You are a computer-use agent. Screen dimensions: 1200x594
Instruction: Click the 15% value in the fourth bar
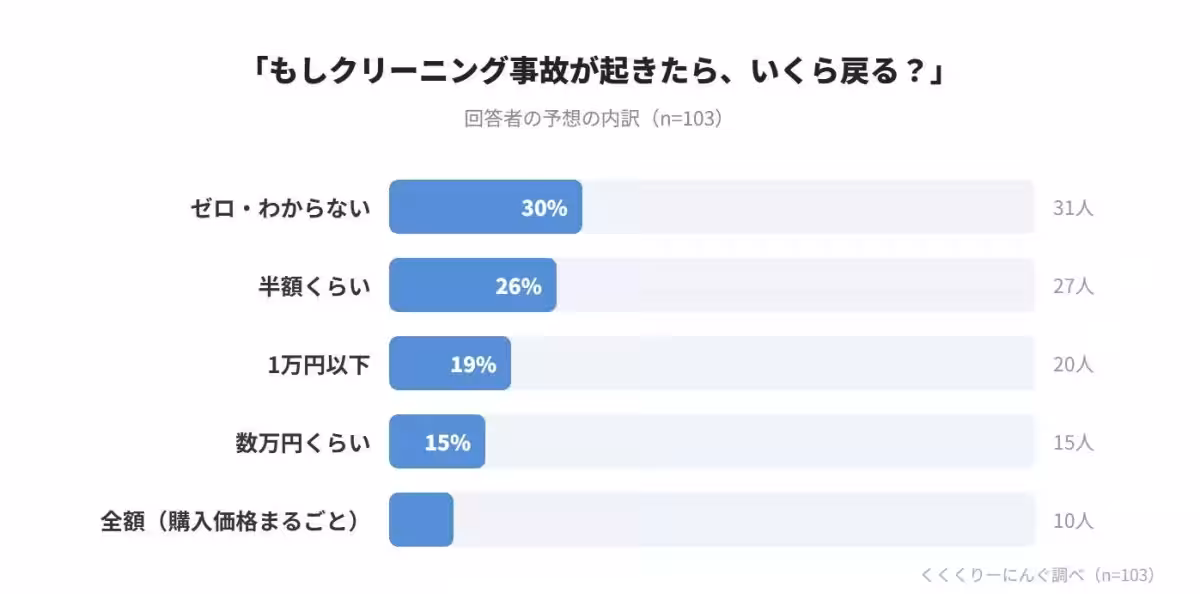447,442
